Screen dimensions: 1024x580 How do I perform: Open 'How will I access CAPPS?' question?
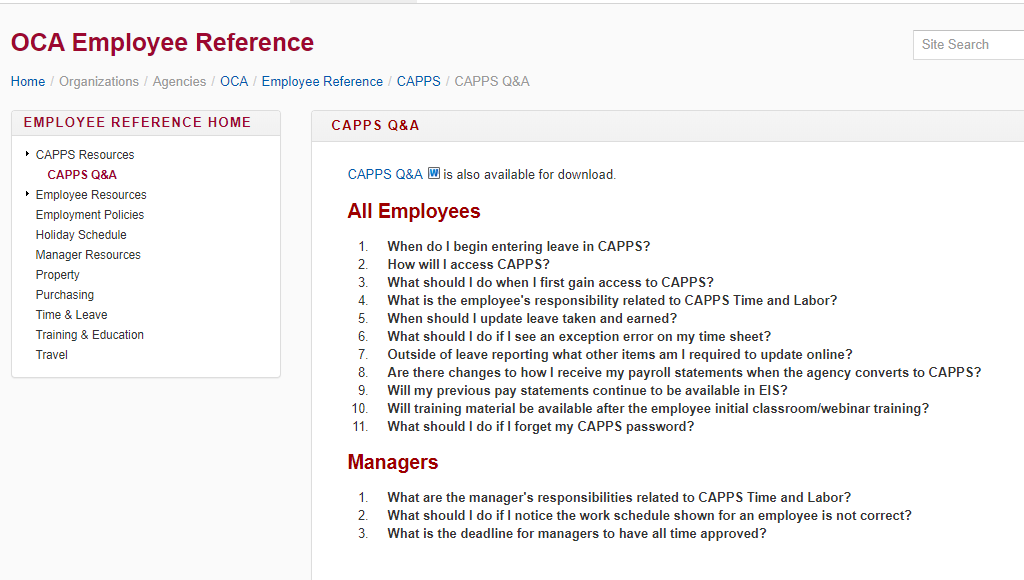click(468, 265)
